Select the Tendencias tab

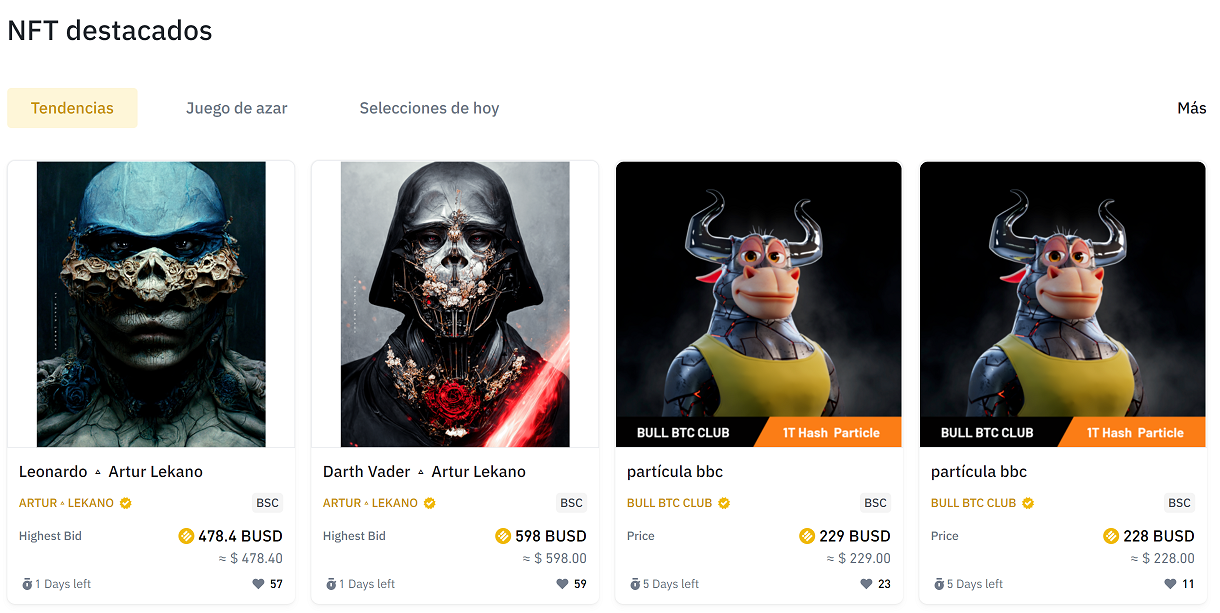click(x=72, y=108)
